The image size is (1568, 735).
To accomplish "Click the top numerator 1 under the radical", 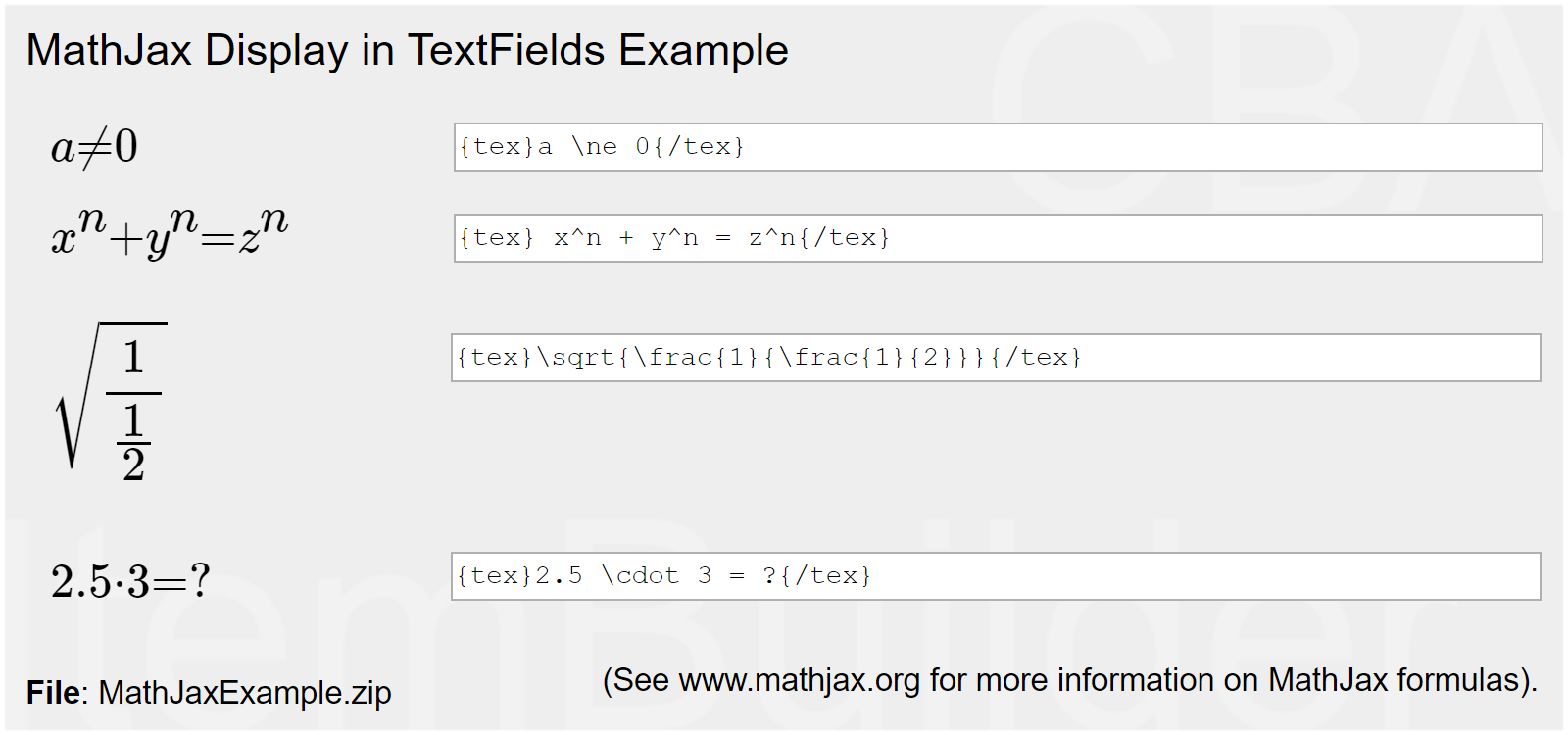I will click(134, 358).
